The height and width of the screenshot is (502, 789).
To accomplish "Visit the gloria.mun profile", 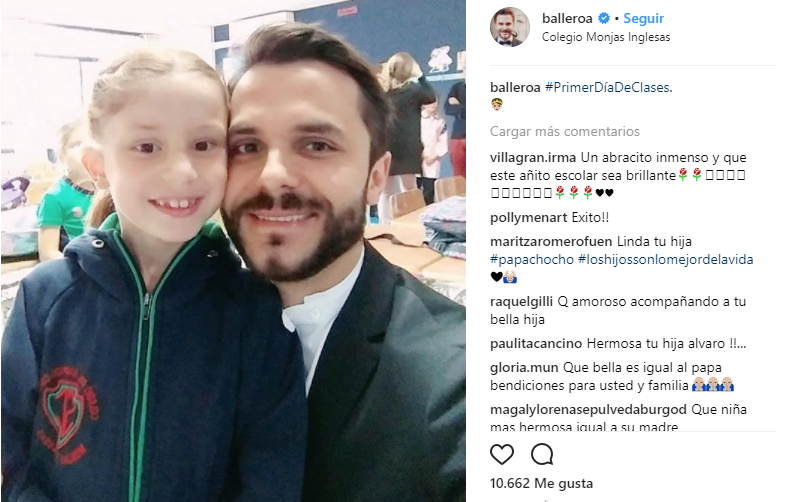I will point(524,368).
